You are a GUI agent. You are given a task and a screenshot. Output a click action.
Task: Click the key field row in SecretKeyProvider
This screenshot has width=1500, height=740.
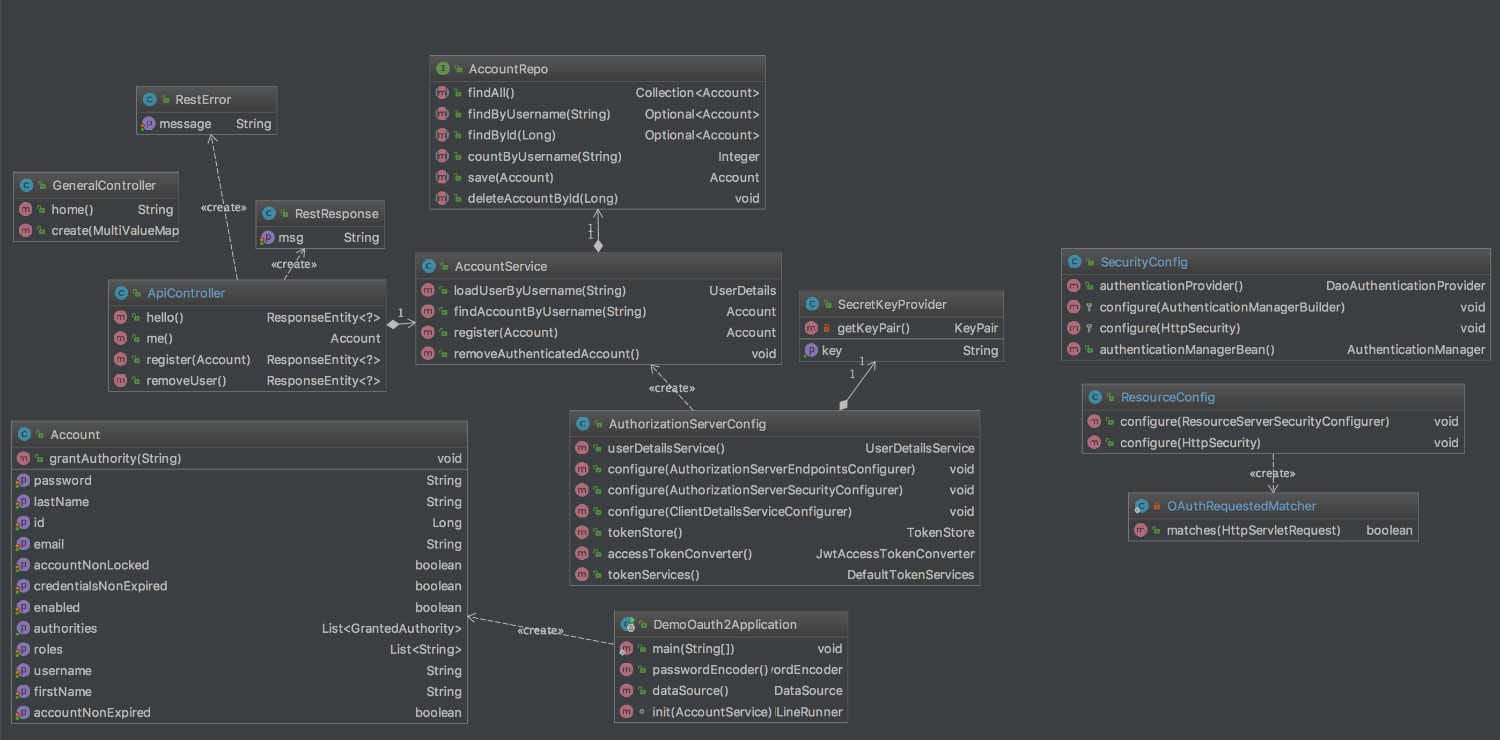[900, 350]
